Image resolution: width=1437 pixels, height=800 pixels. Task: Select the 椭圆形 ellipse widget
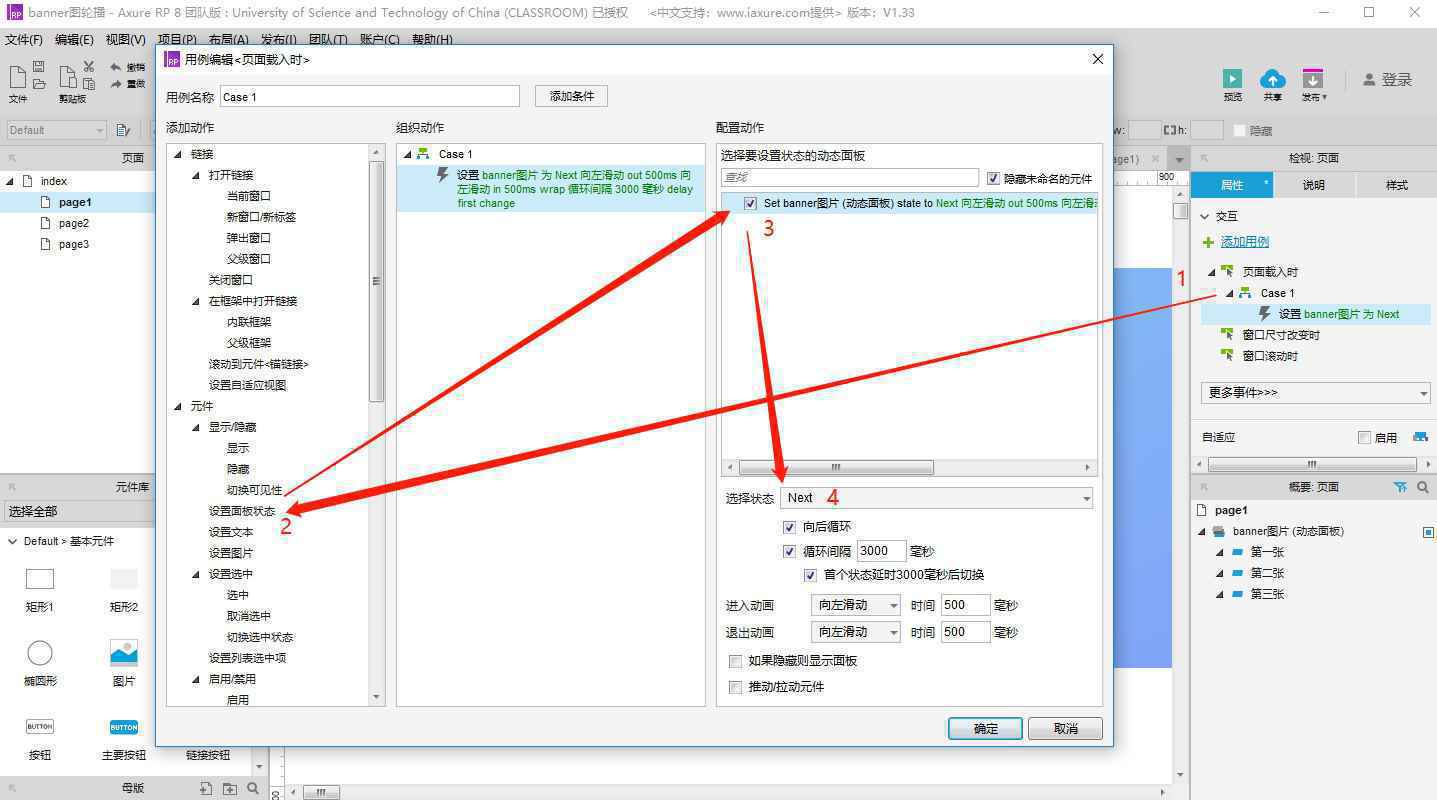pyautogui.click(x=40, y=654)
